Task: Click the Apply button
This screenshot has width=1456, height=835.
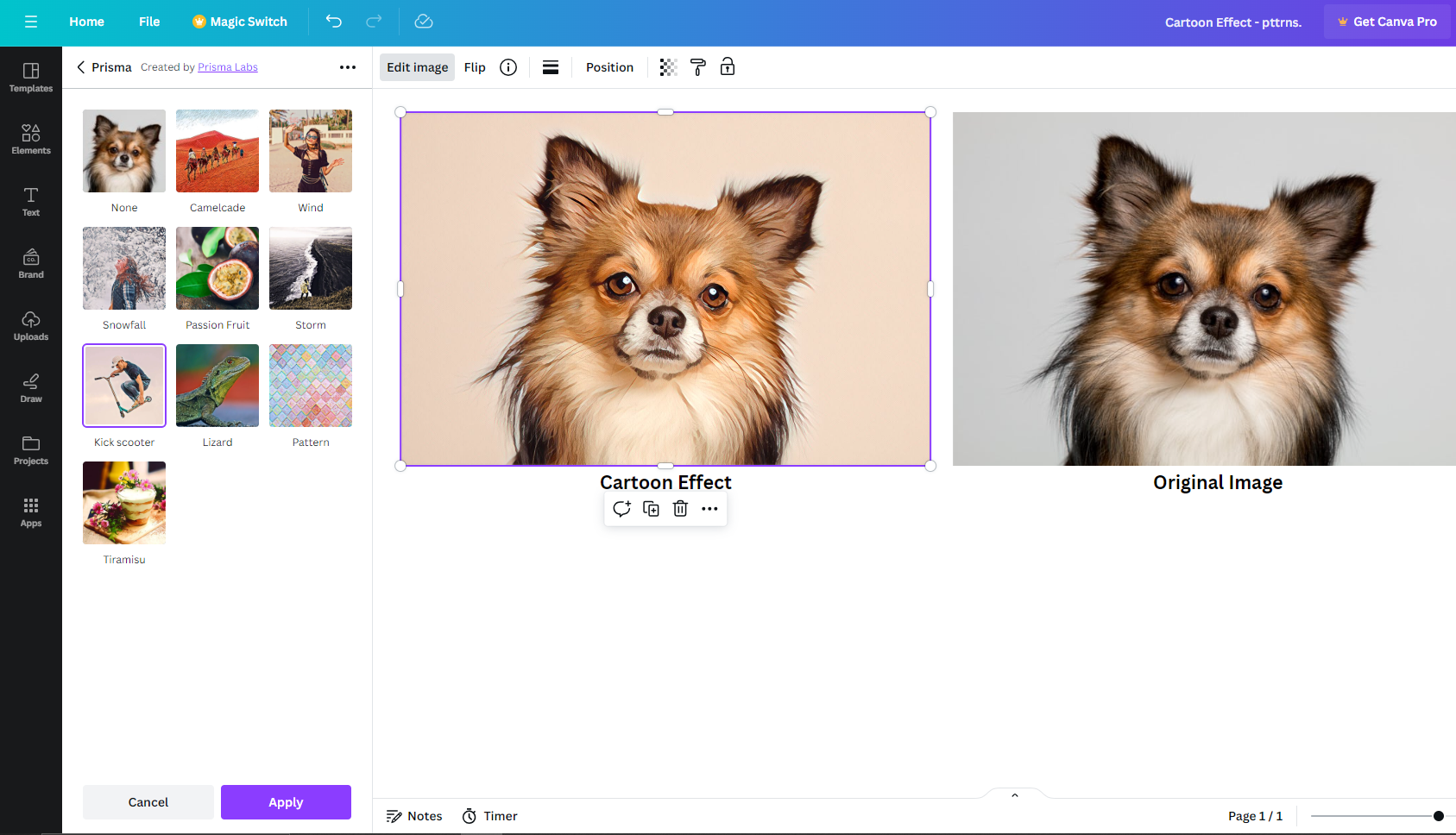Action: 286,802
